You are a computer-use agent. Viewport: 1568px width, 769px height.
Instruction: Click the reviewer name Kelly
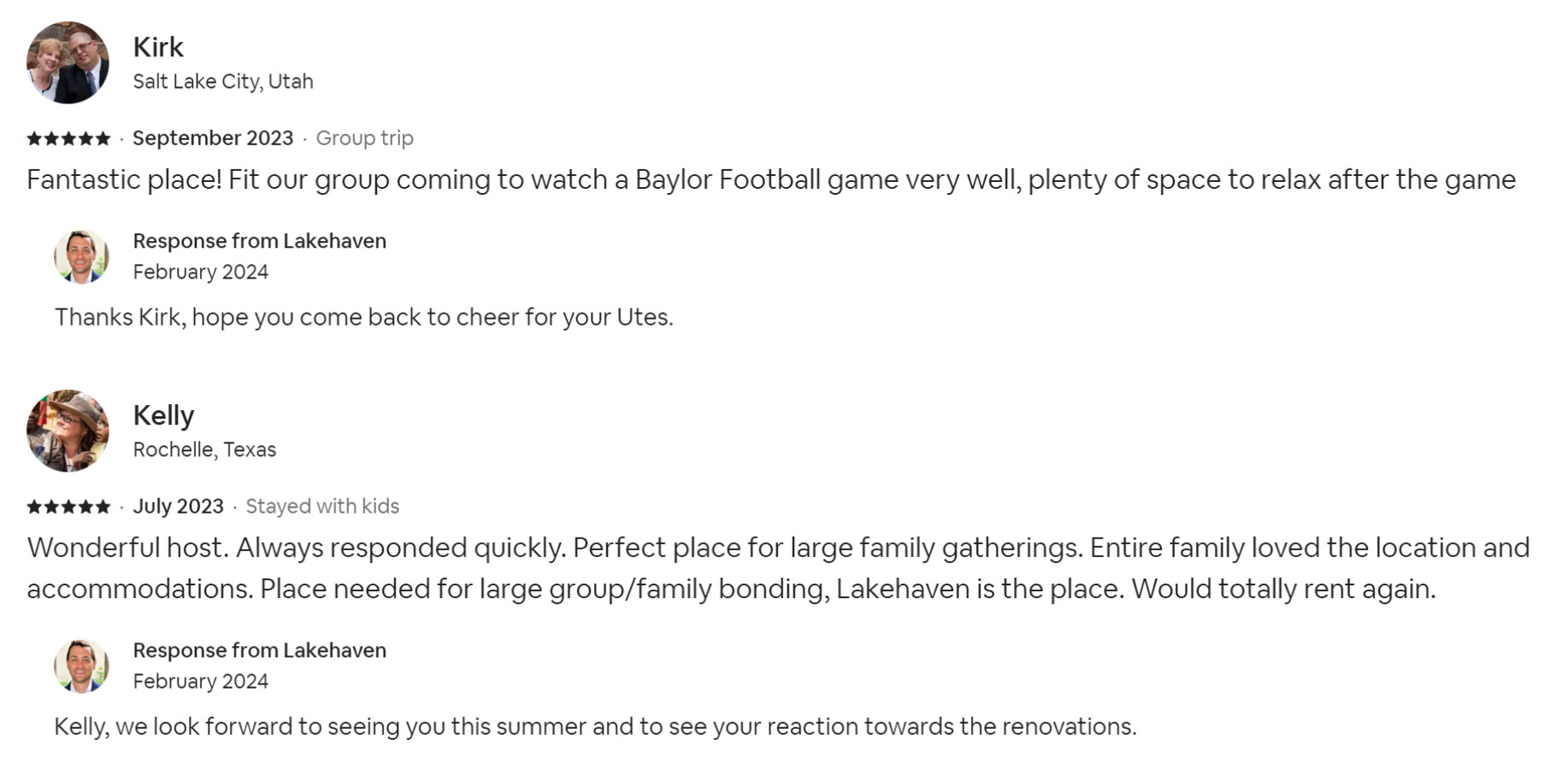point(163,415)
